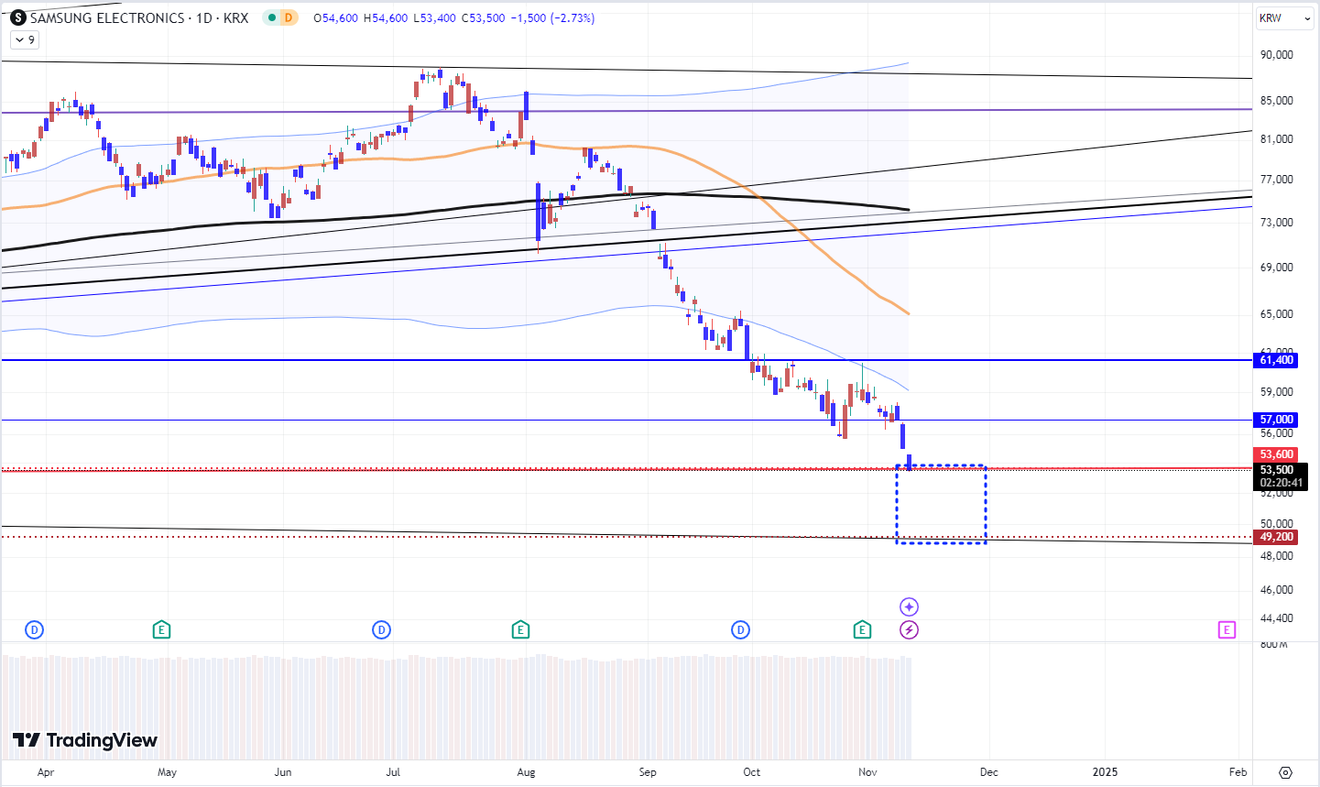Click the C53,500 close value
1320x787 pixels.
click(486, 18)
